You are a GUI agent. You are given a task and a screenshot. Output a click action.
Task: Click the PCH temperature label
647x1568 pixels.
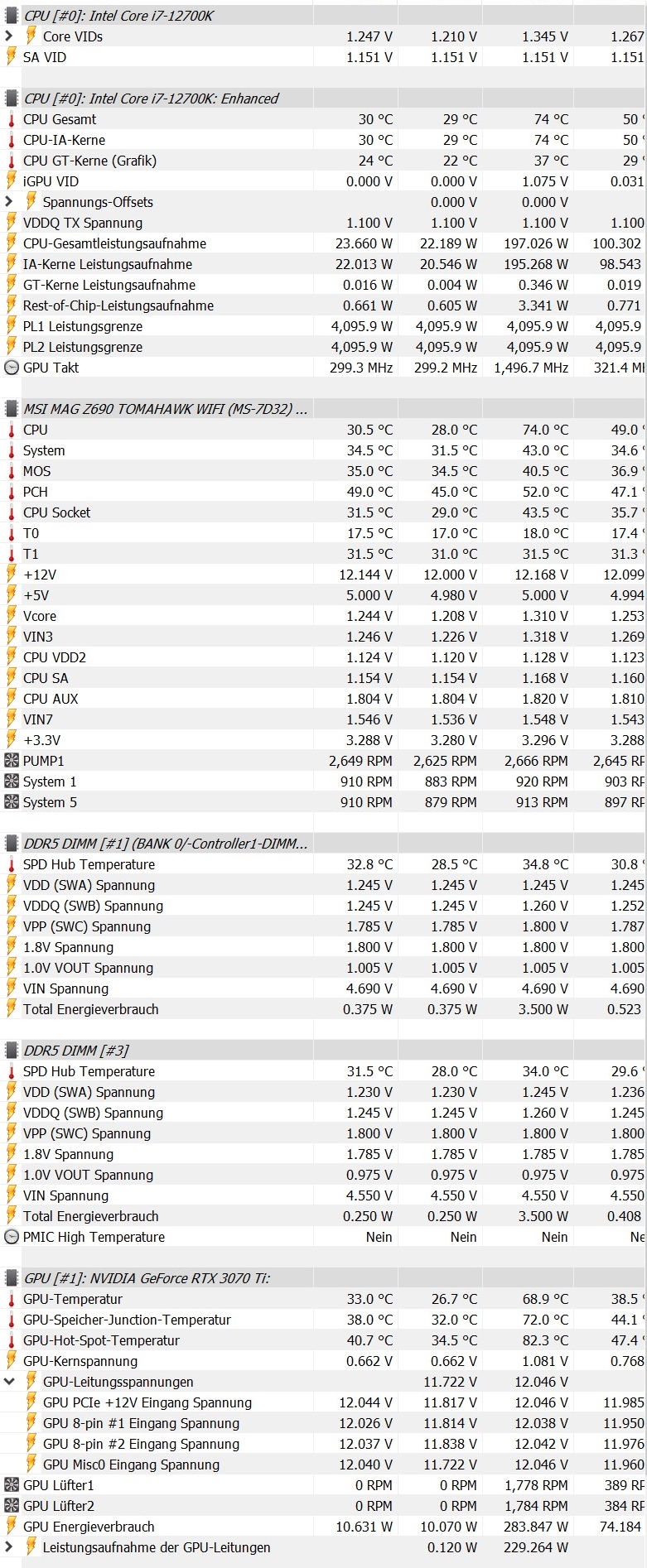click(x=36, y=492)
